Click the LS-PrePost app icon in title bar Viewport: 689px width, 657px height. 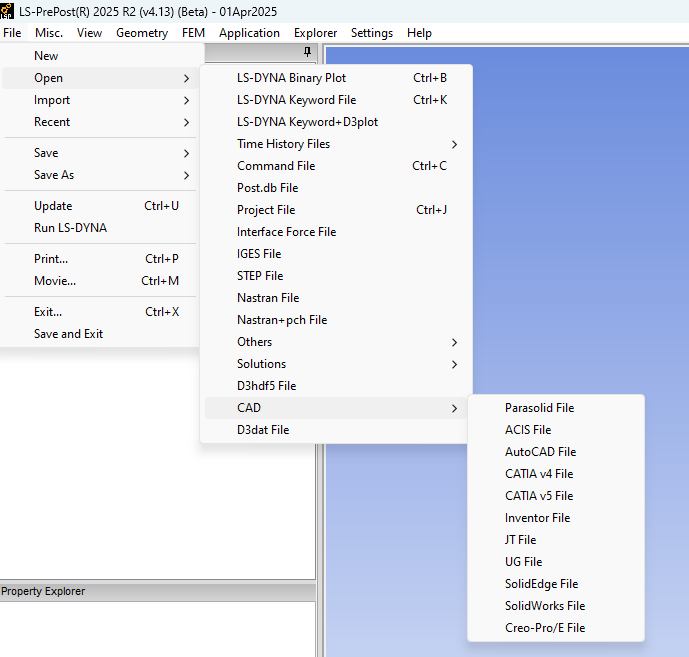7,11
